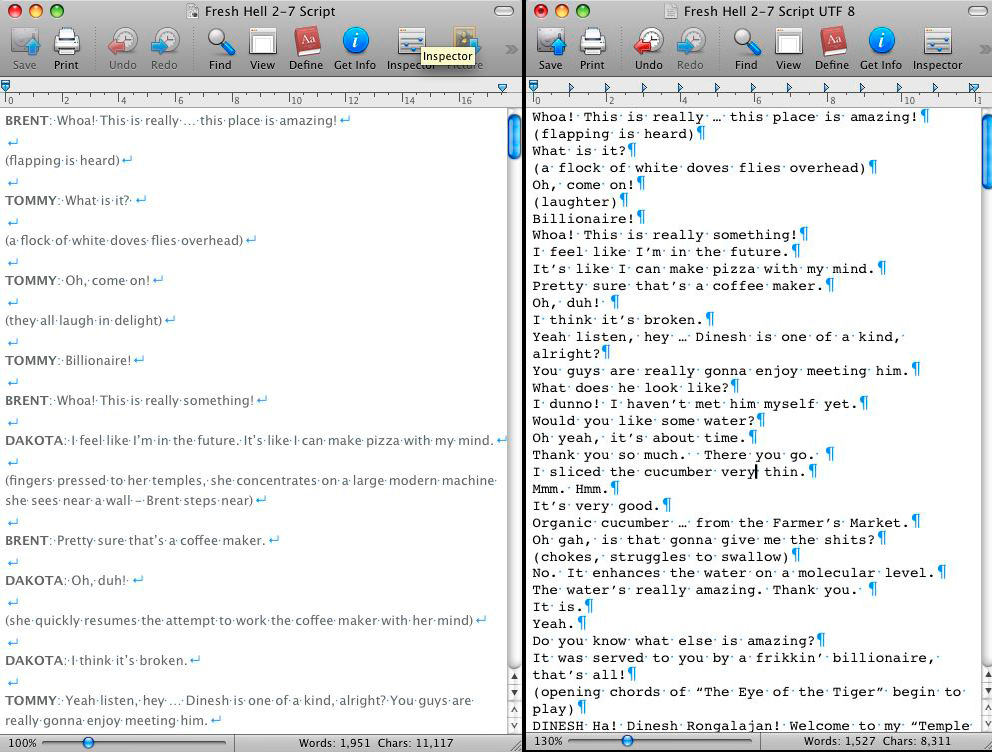The height and width of the screenshot is (752, 992).
Task: Adjust zoom slider in left window status bar
Action: 89,742
